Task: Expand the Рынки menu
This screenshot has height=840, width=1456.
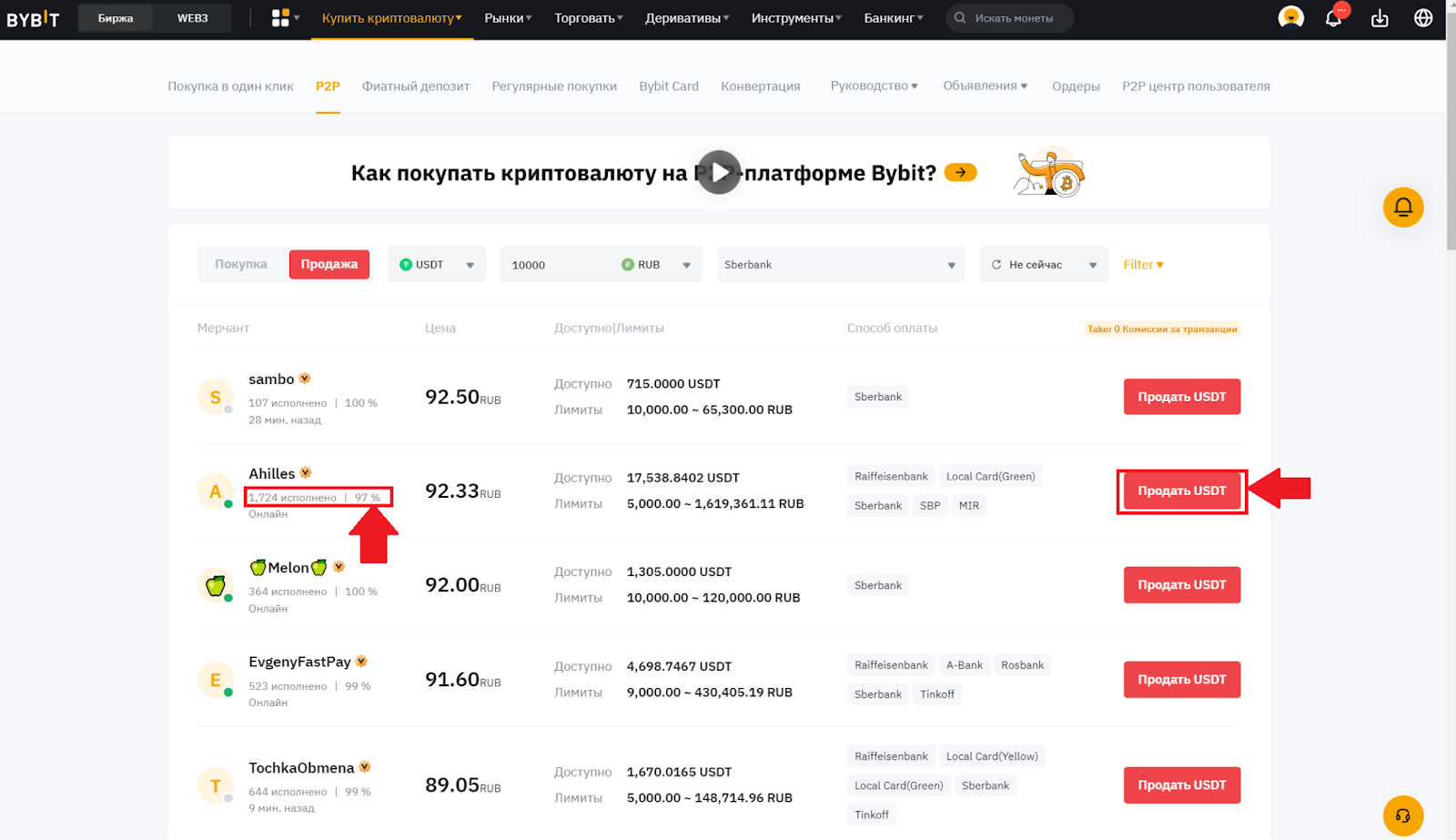Action: (508, 18)
